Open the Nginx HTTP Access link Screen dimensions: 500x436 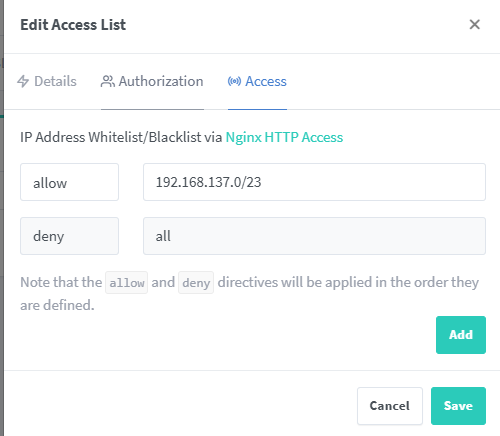click(x=284, y=137)
